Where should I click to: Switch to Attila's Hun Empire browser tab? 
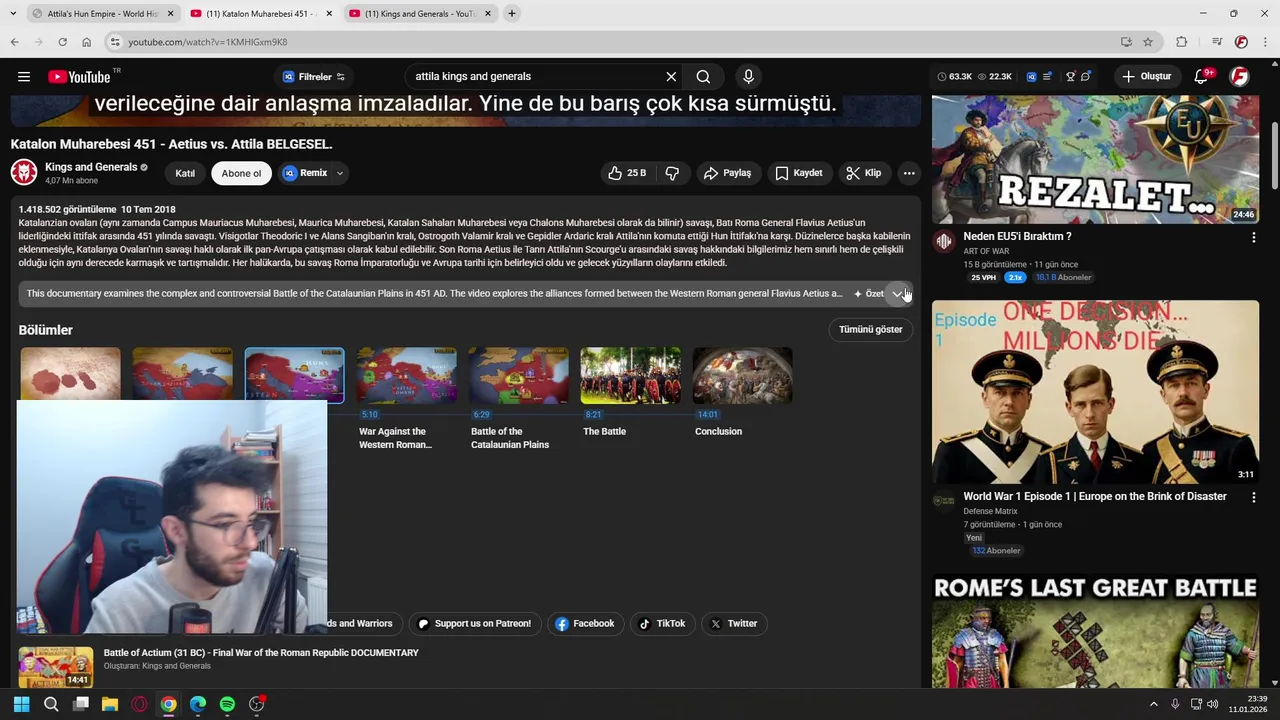coord(102,14)
